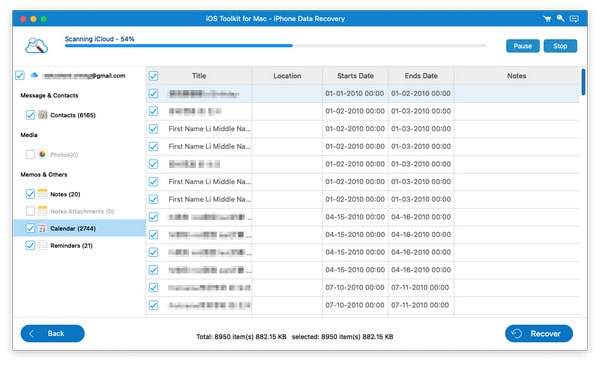The image size is (600, 365).
Task: Uncheck the Contacts (6165) checkbox
Action: (30, 115)
